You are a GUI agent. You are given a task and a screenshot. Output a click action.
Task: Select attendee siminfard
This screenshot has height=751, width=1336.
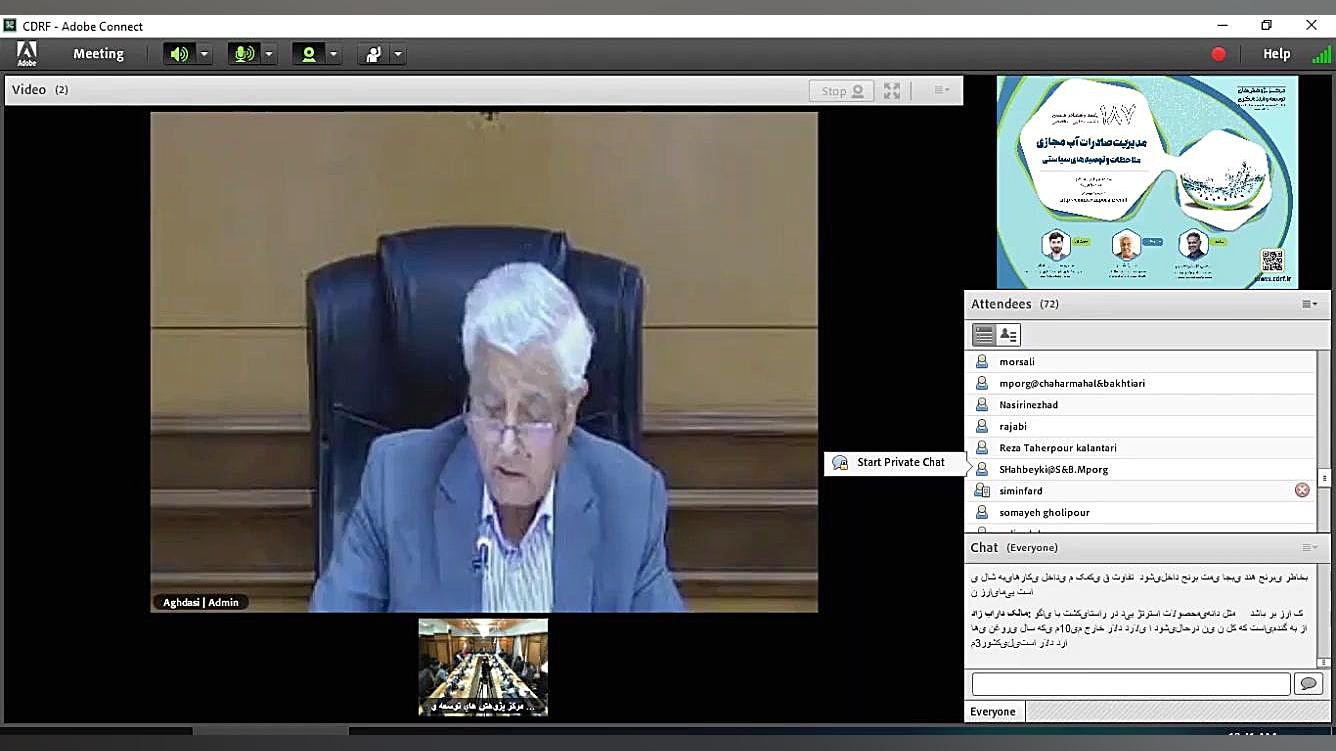tap(1140, 491)
